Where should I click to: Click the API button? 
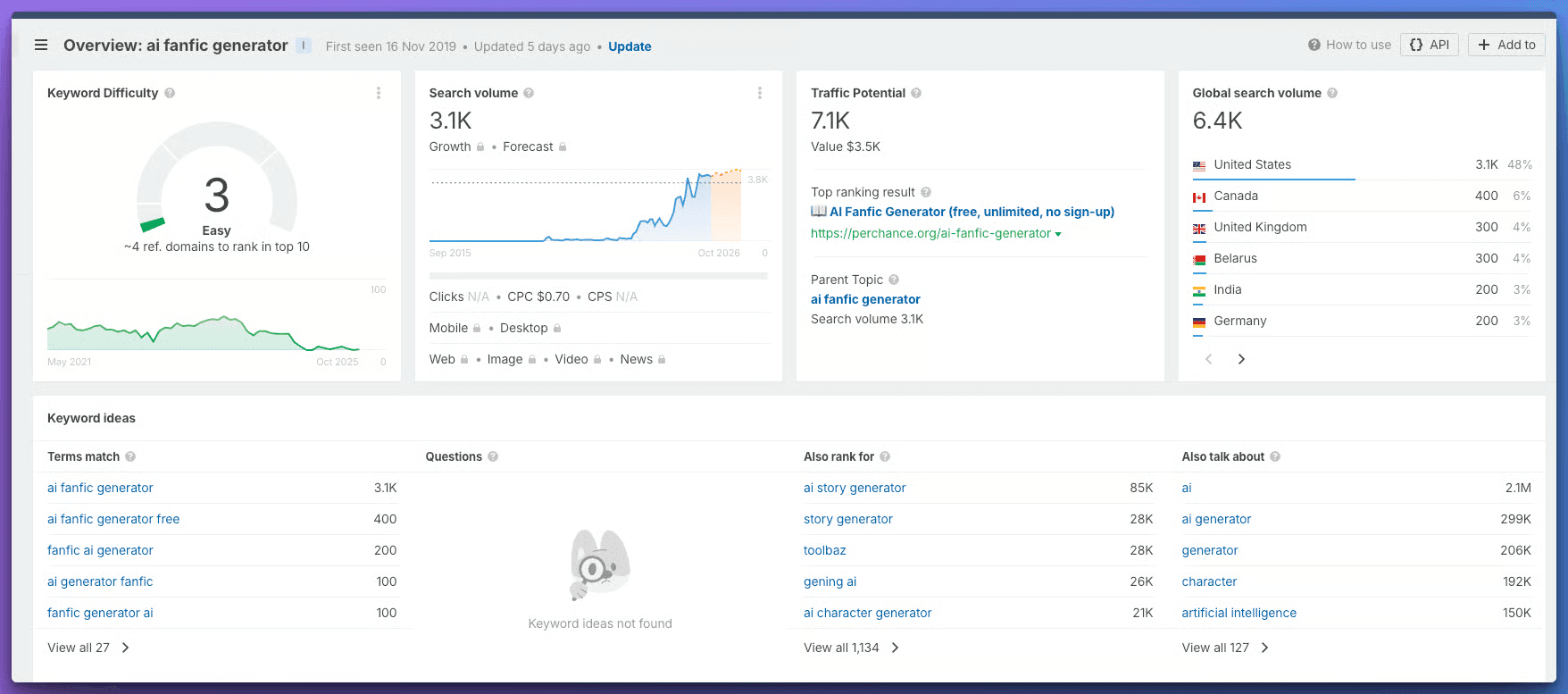pyautogui.click(x=1430, y=45)
